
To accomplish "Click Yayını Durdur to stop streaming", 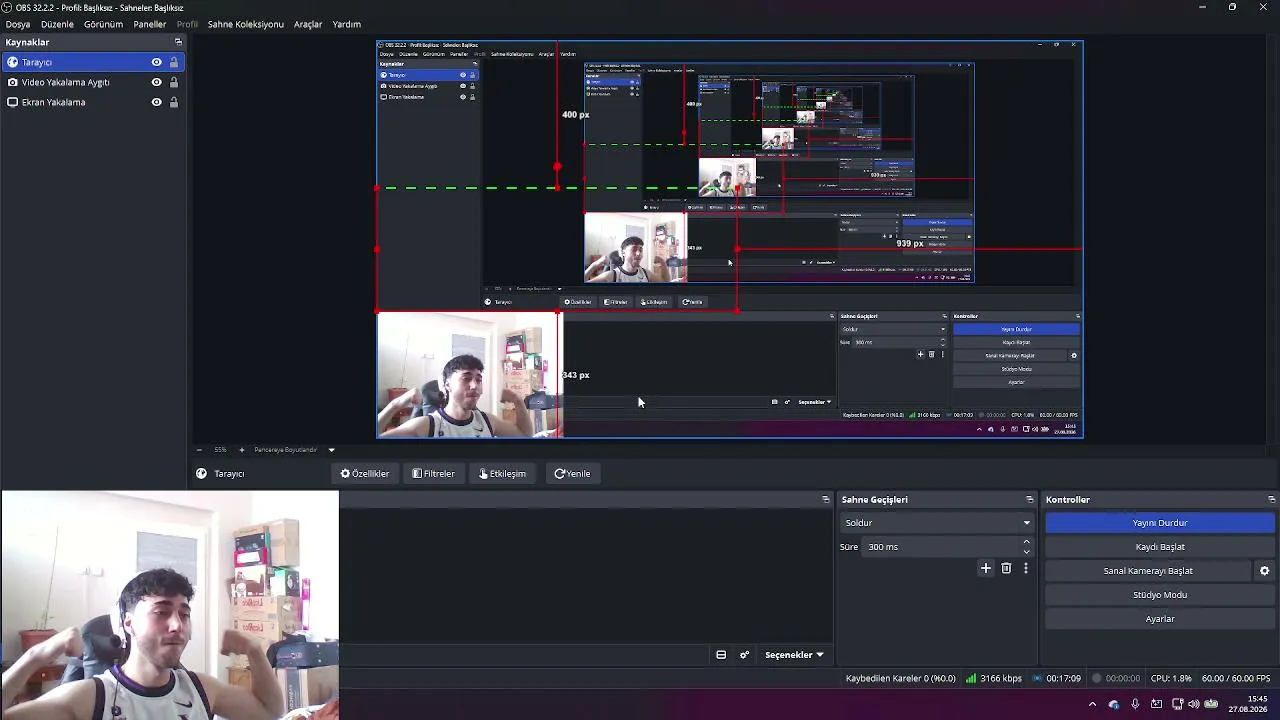I will (1160, 523).
